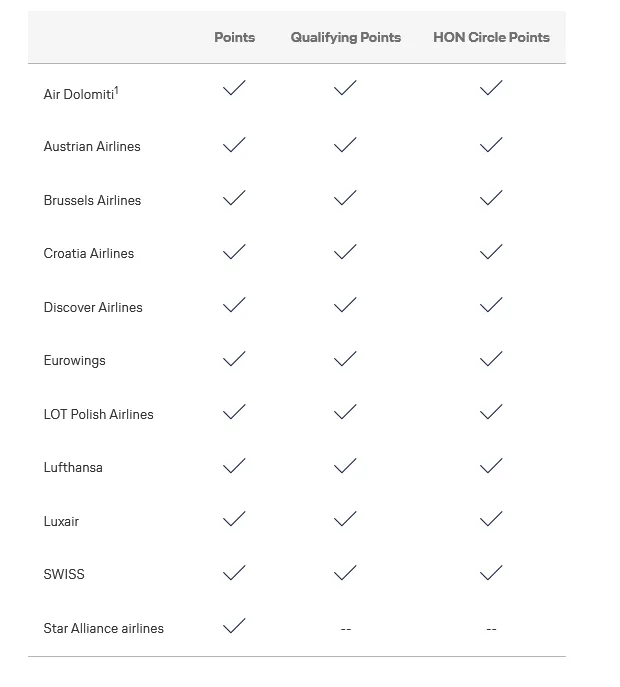Click Qualifying Points dash for Star Alliance
Image resolution: width=620 pixels, height=687 pixels.
[x=345, y=629]
